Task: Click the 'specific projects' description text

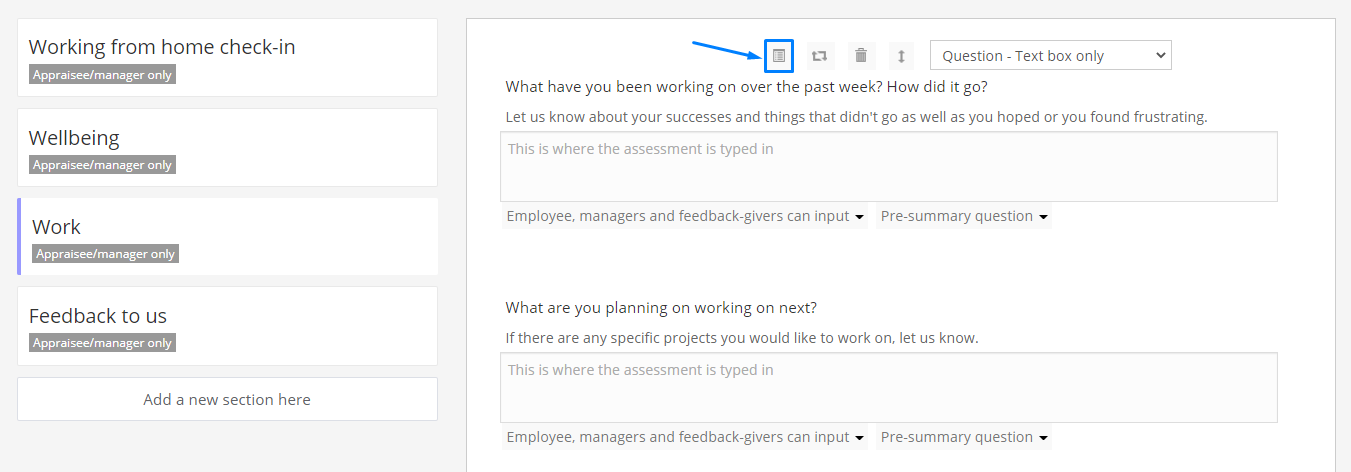Action: (x=741, y=338)
